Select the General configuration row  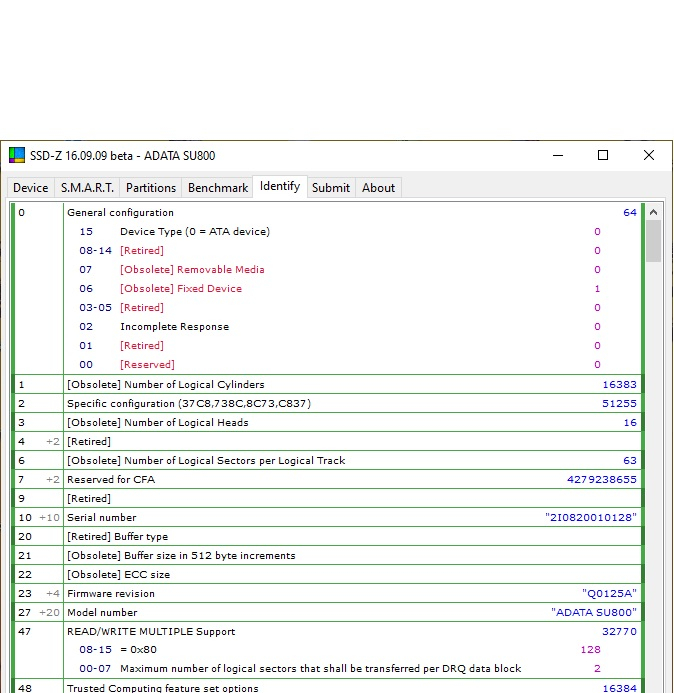327,213
